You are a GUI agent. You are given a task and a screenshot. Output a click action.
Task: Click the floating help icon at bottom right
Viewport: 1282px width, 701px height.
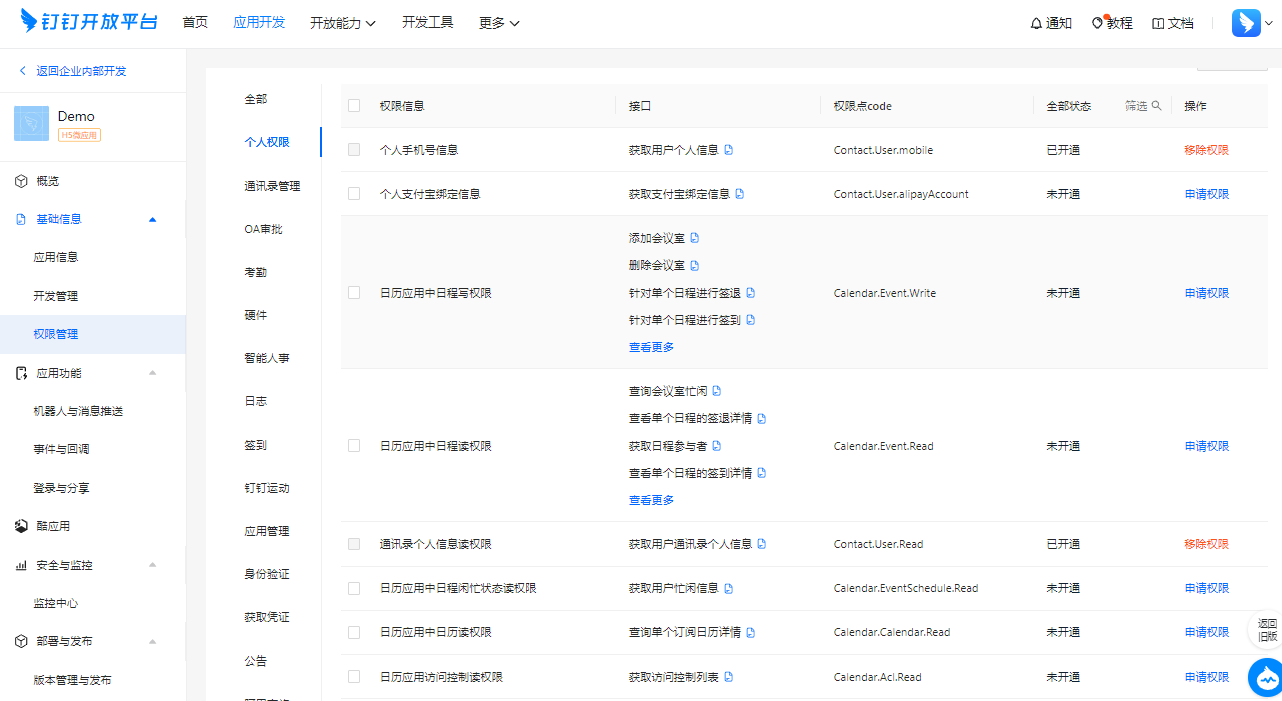1264,677
